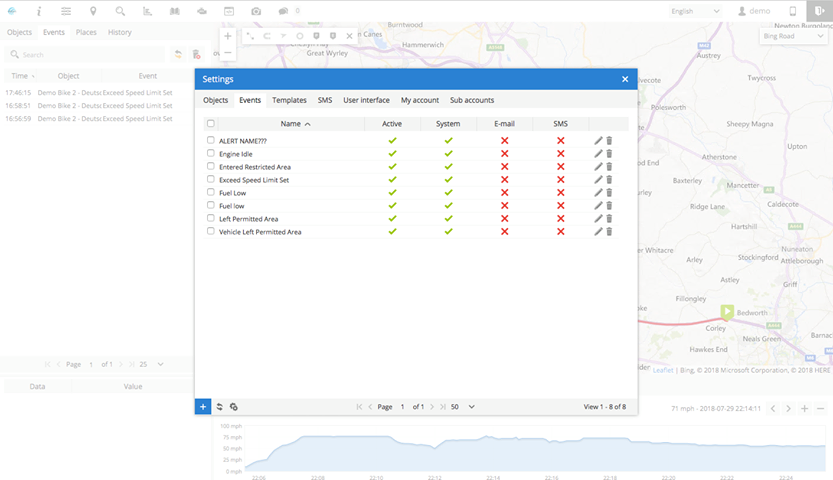The height and width of the screenshot is (480, 833).
Task: Zoom in the map with plus button
Action: click(x=228, y=36)
